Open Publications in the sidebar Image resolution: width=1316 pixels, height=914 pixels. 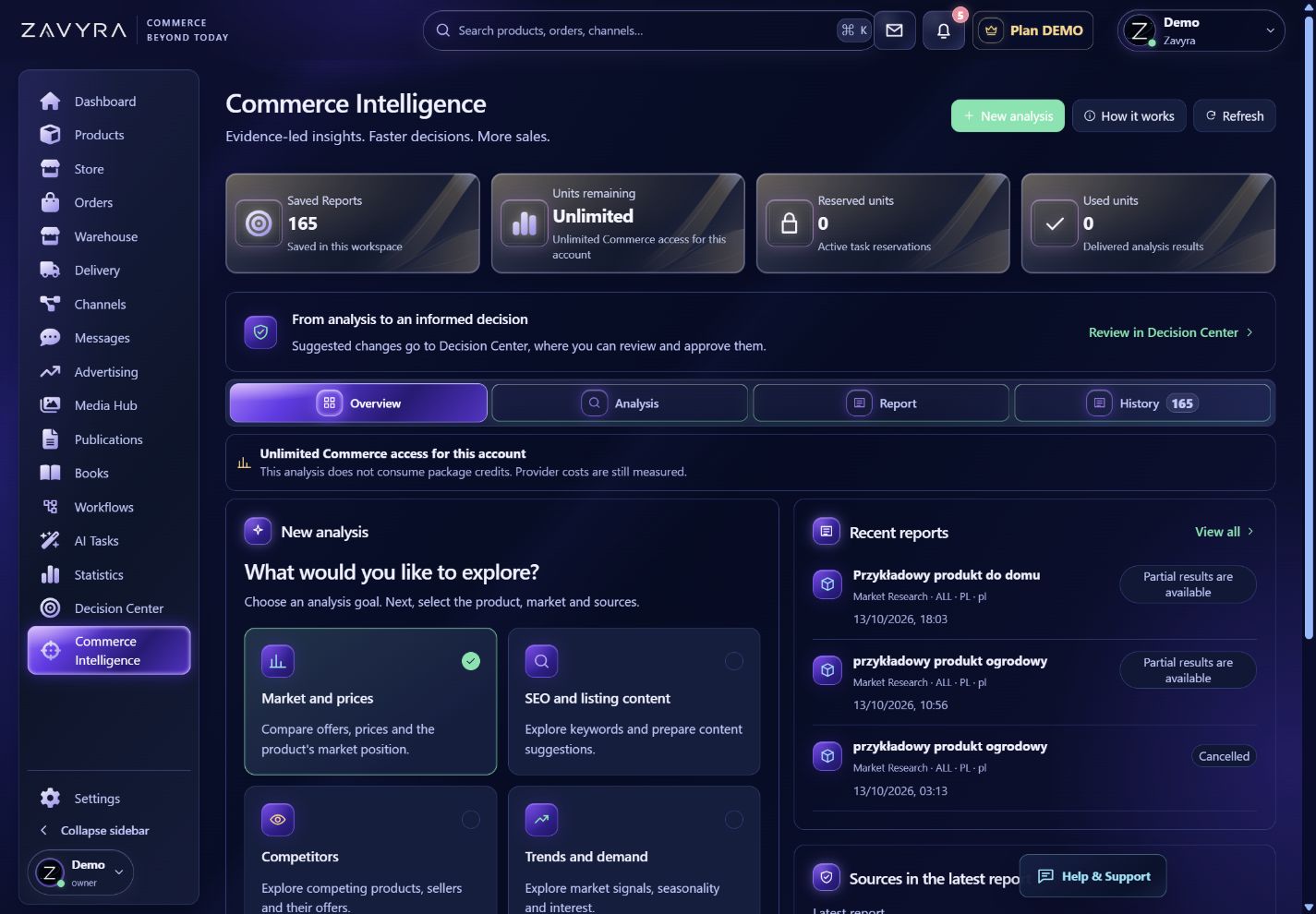[109, 439]
